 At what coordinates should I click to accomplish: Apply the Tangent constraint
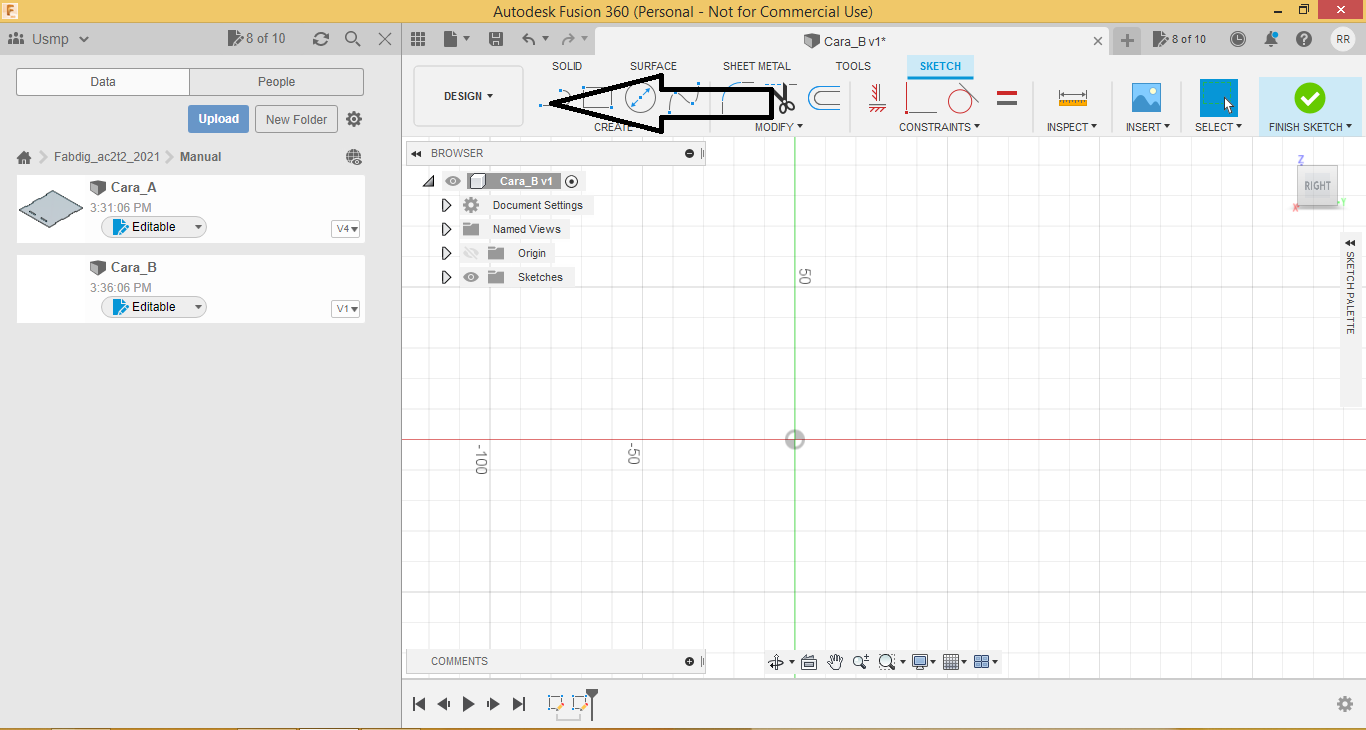point(962,98)
